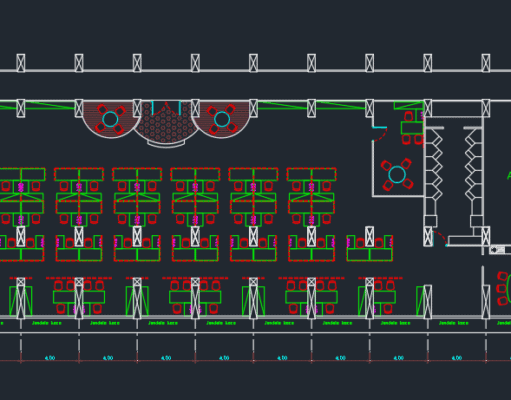Select the left zigzag partition in the stall room
511x400 pixels.
point(436,165)
